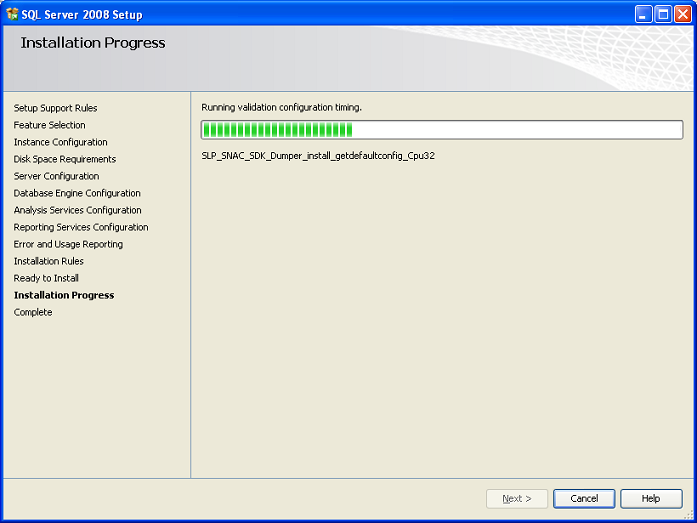
Task: Click the window resize grip in the corner
Action: (689, 515)
